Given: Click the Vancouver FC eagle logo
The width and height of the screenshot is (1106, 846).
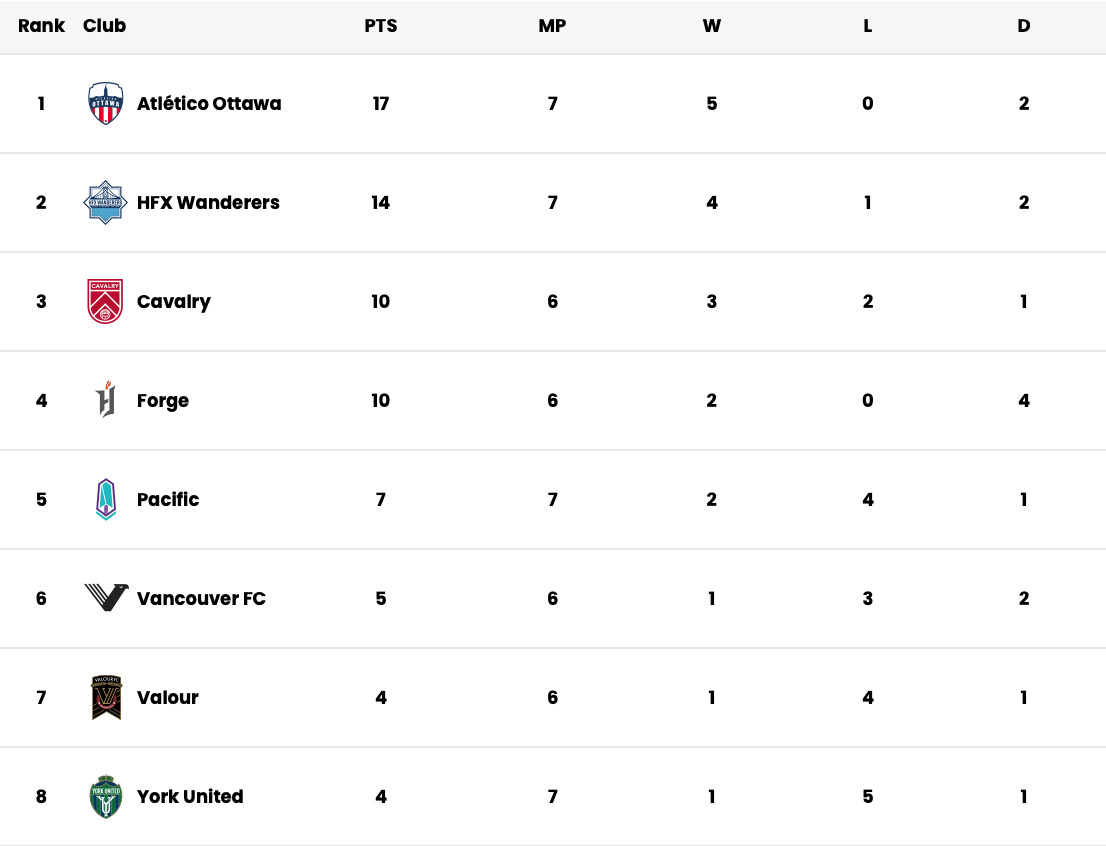Looking at the screenshot, I should click(106, 598).
